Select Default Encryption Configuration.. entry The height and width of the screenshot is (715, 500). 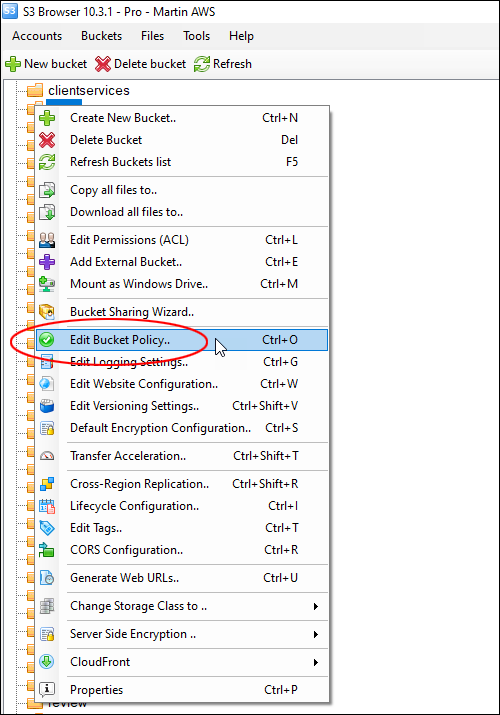[x=182, y=428]
